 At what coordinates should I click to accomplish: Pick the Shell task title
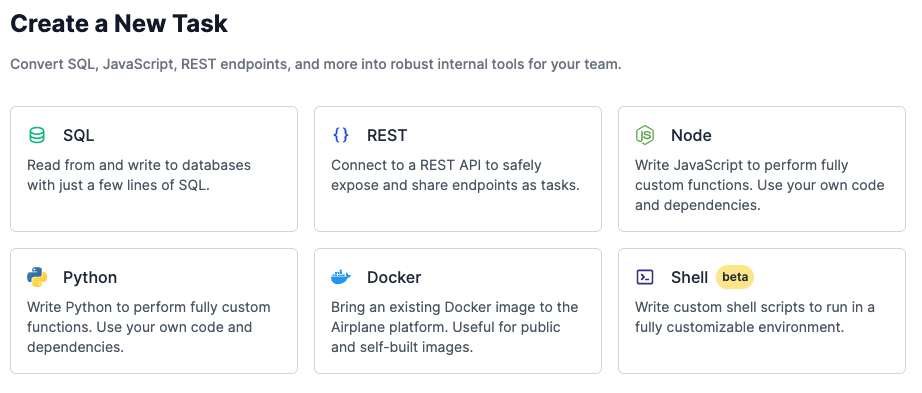click(x=689, y=277)
